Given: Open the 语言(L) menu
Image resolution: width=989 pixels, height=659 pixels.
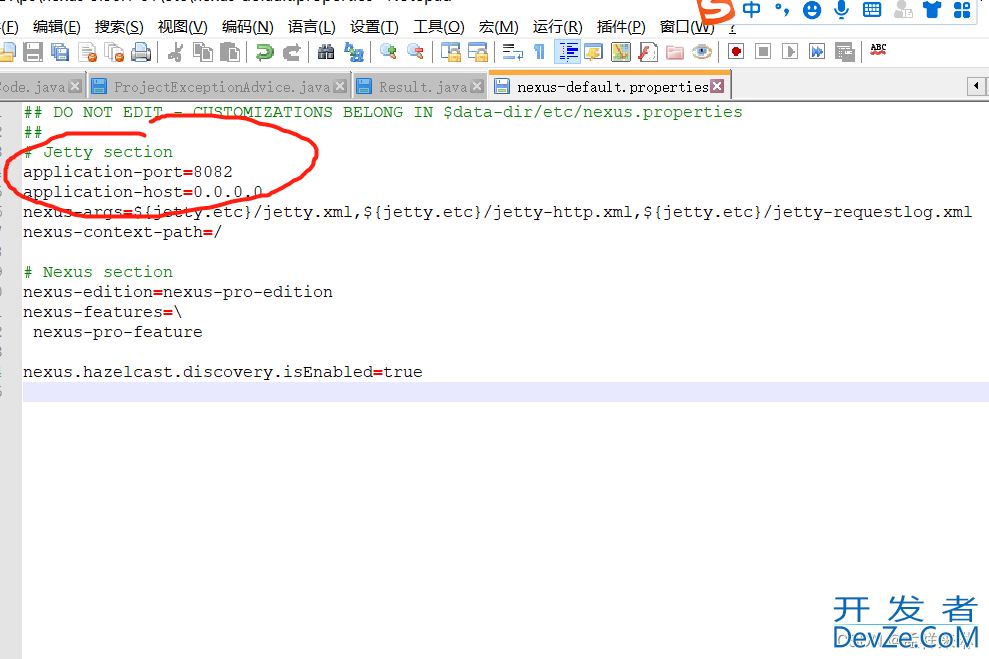Looking at the screenshot, I should pos(312,27).
